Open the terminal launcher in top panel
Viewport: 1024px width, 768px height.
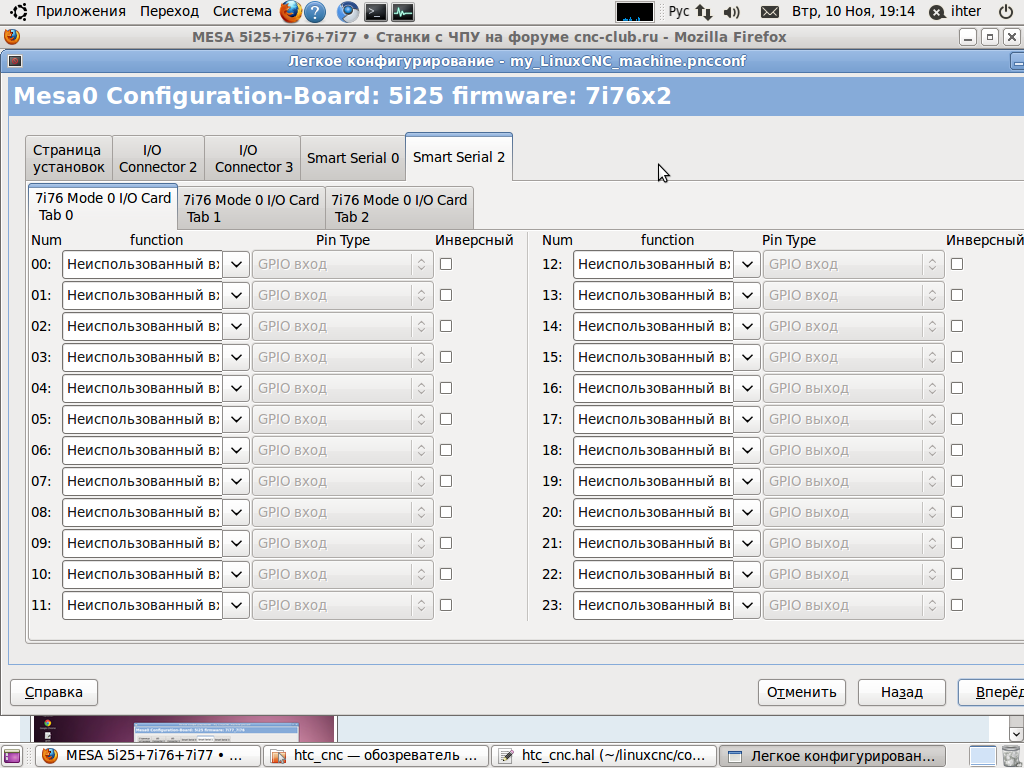pyautogui.click(x=375, y=12)
